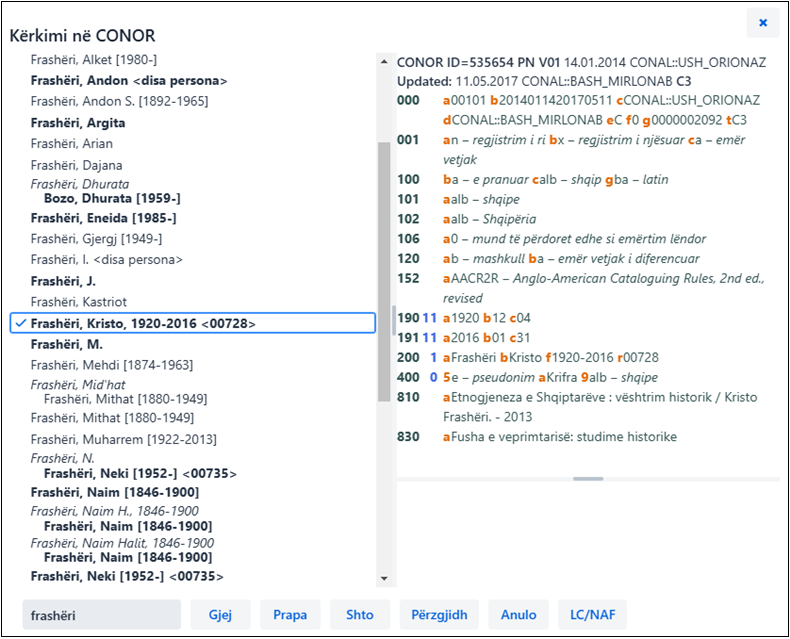
Task: Click field 810 Etnogjeneza e Shqiptarëve
Action: [577, 407]
